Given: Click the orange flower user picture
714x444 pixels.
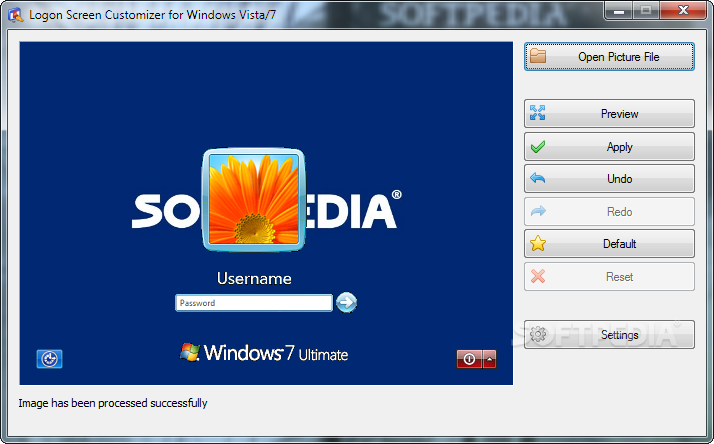Looking at the screenshot, I should click(x=254, y=199).
